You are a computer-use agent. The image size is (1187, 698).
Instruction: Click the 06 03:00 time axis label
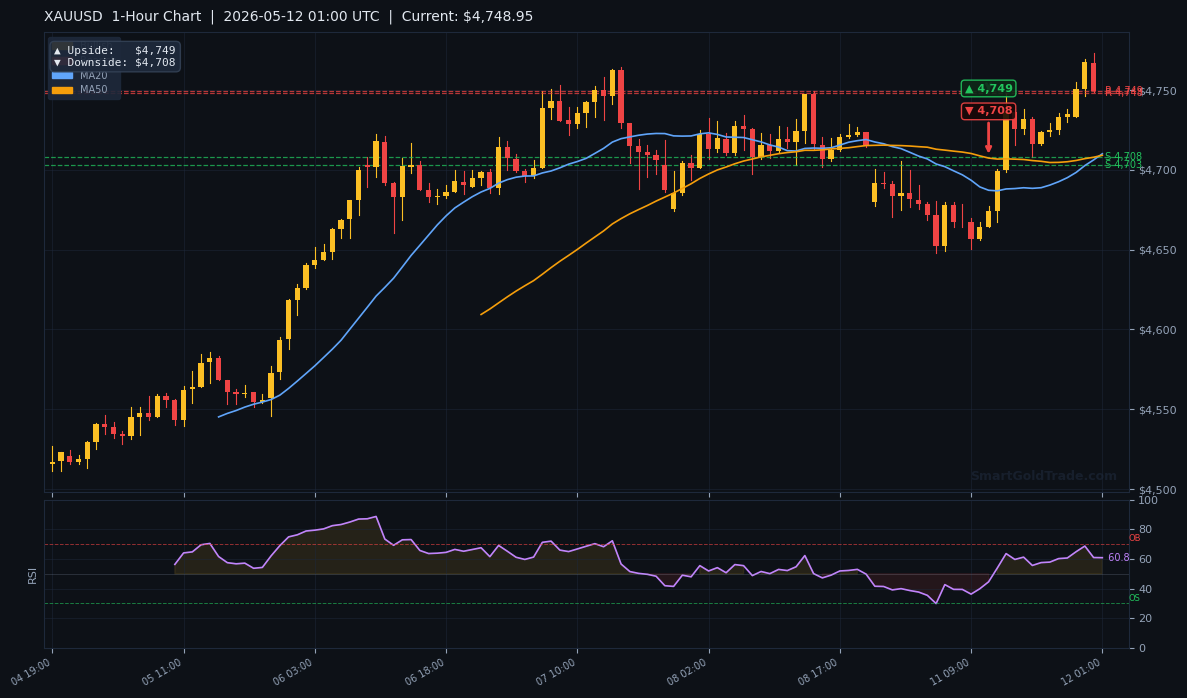click(294, 672)
